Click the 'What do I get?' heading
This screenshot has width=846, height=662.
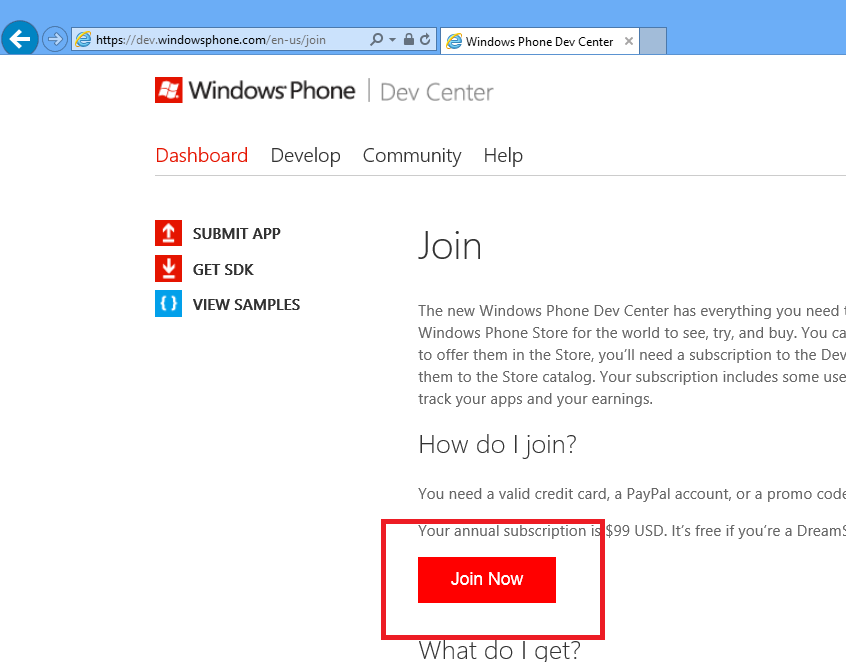[500, 650]
